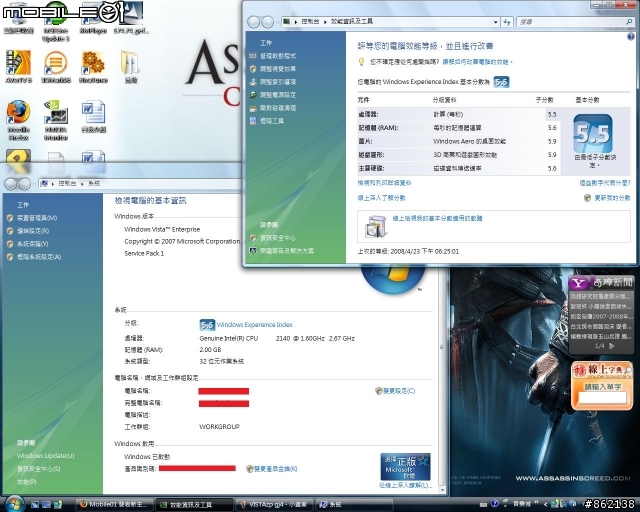
Task: Click 這些數字代表什麼? link
Action: click(605, 183)
